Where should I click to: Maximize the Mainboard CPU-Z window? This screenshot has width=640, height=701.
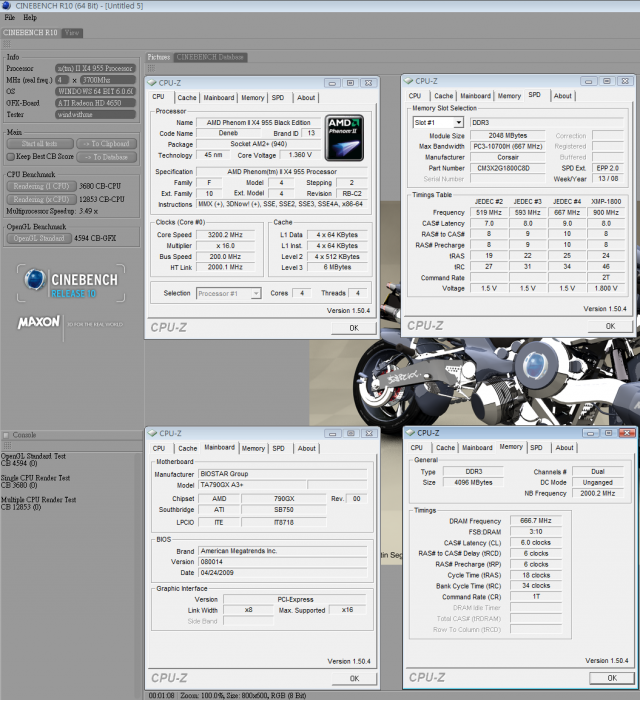click(x=351, y=434)
